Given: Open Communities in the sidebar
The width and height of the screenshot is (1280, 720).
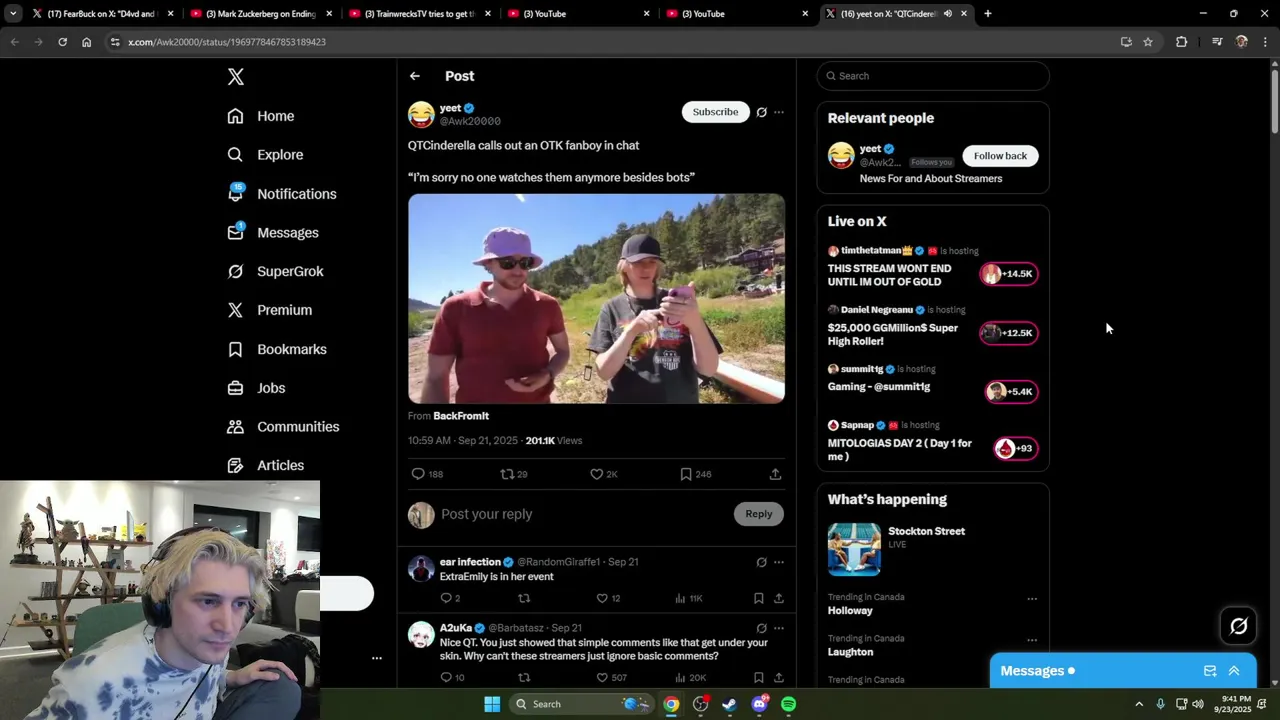Looking at the screenshot, I should click(x=283, y=427).
